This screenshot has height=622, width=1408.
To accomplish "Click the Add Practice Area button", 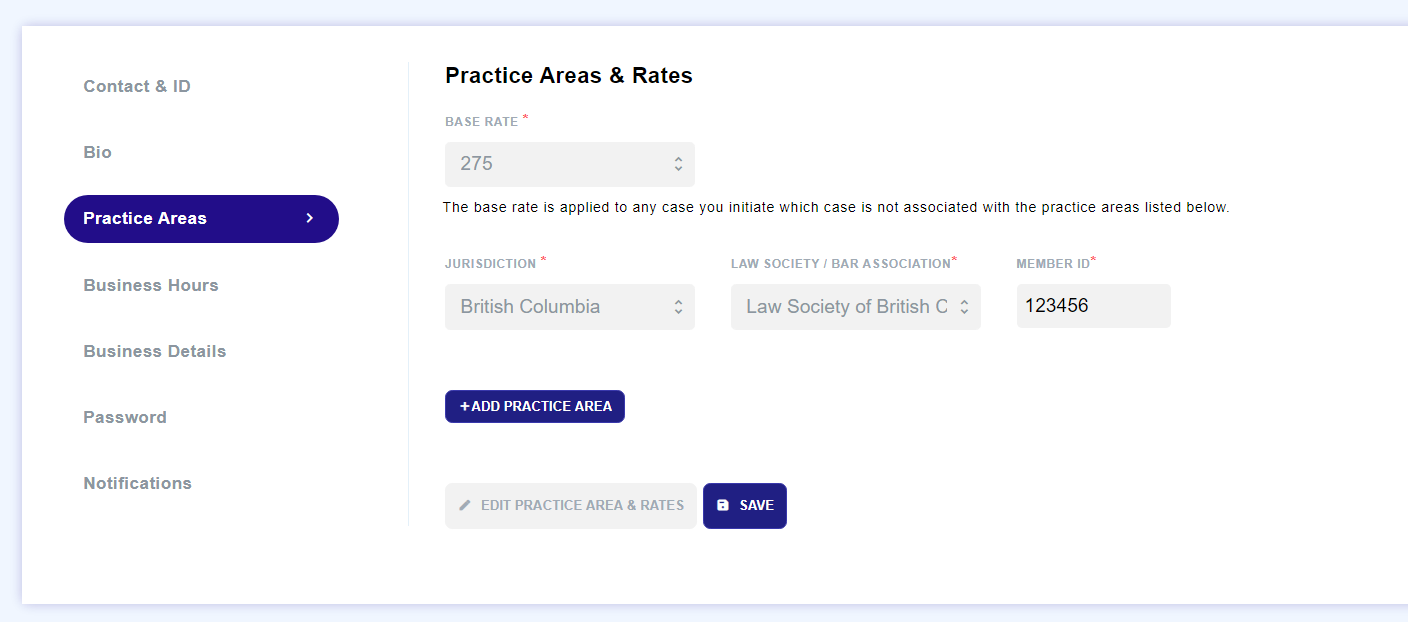I will point(535,406).
